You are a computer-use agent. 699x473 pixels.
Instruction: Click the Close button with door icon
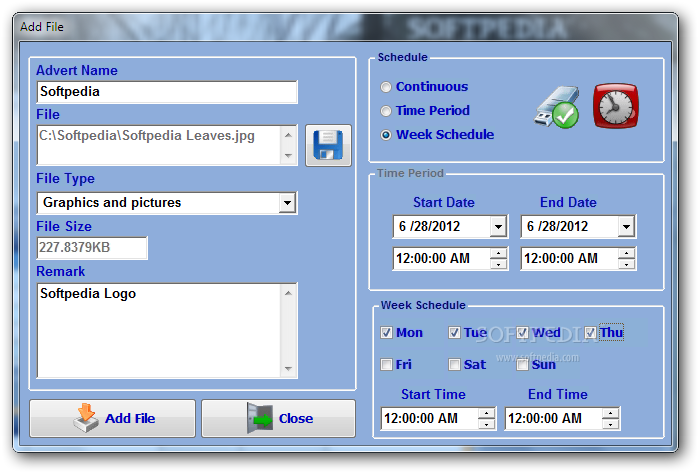coord(279,418)
